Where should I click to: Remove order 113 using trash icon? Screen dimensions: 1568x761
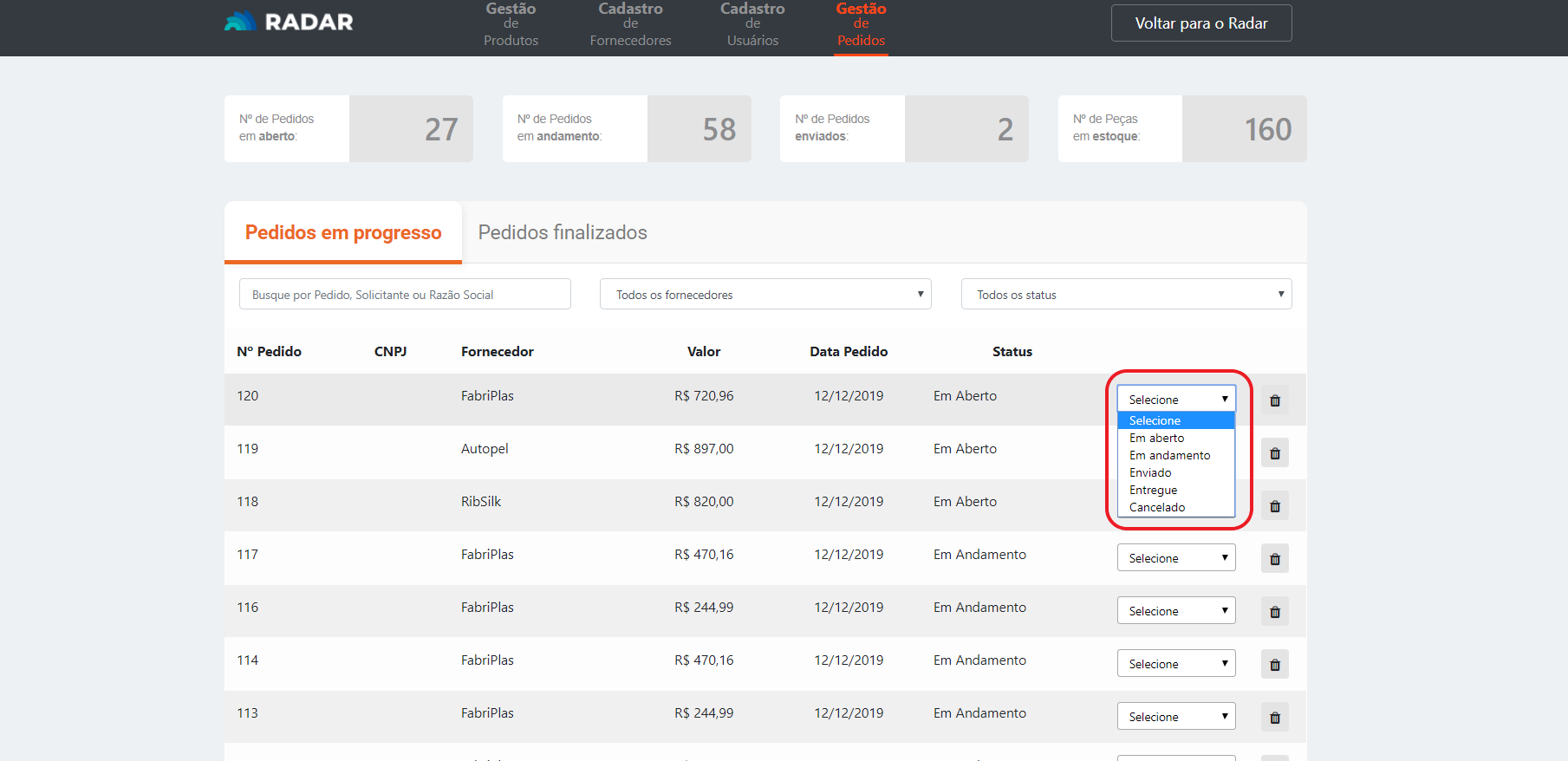1274,718
